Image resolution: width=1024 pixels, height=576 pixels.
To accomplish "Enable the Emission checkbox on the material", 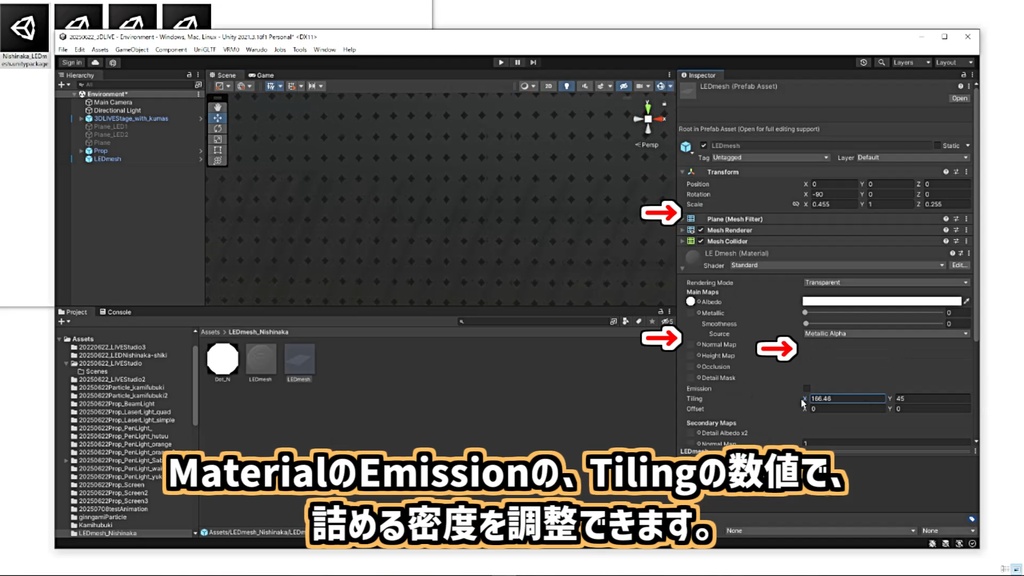I will point(807,387).
